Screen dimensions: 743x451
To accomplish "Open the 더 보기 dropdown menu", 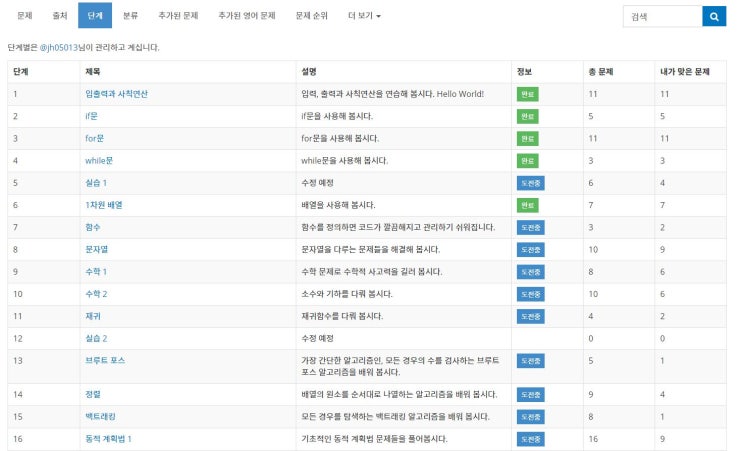I will (364, 16).
